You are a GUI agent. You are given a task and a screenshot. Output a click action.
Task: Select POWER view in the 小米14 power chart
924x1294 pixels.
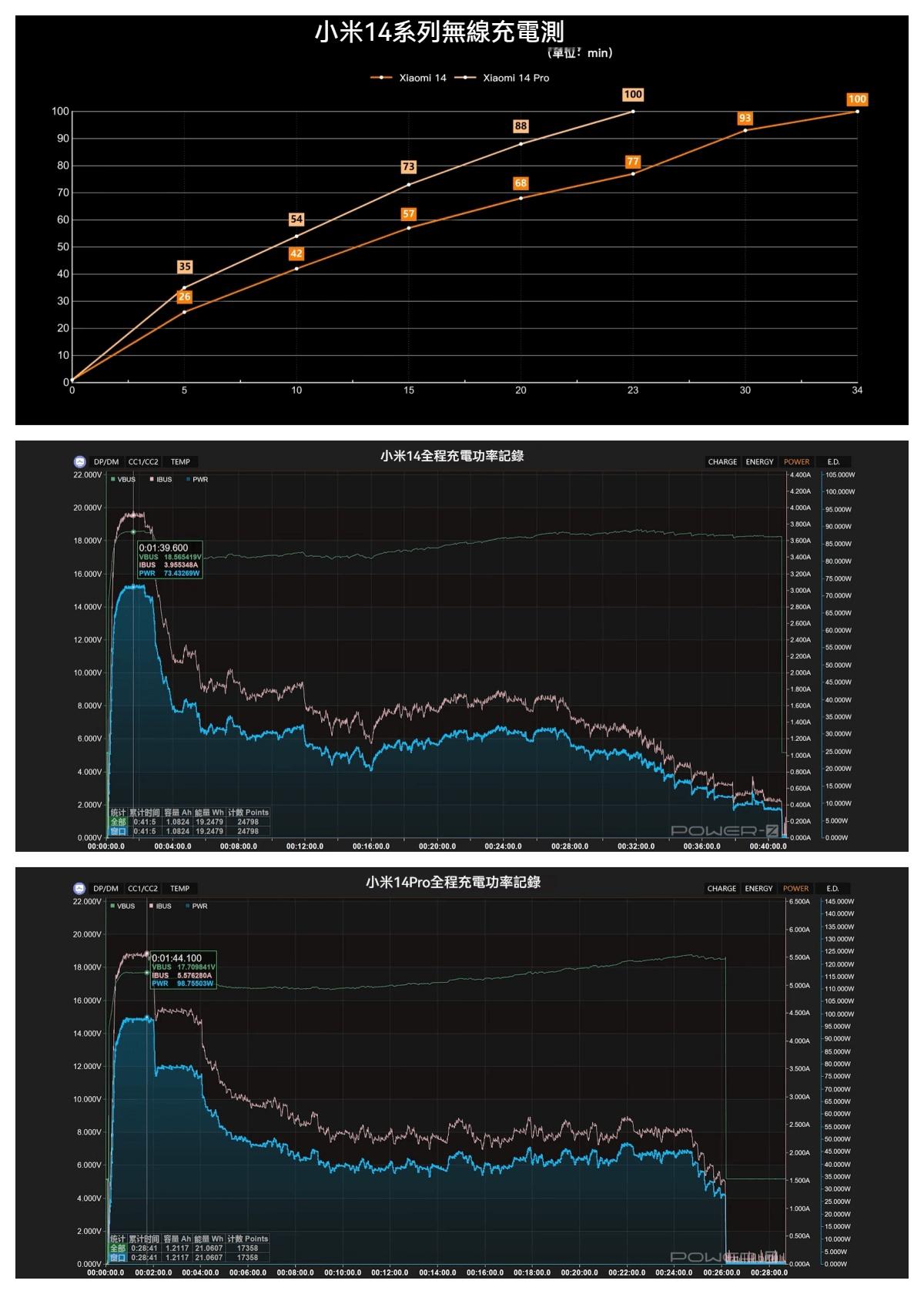point(796,462)
